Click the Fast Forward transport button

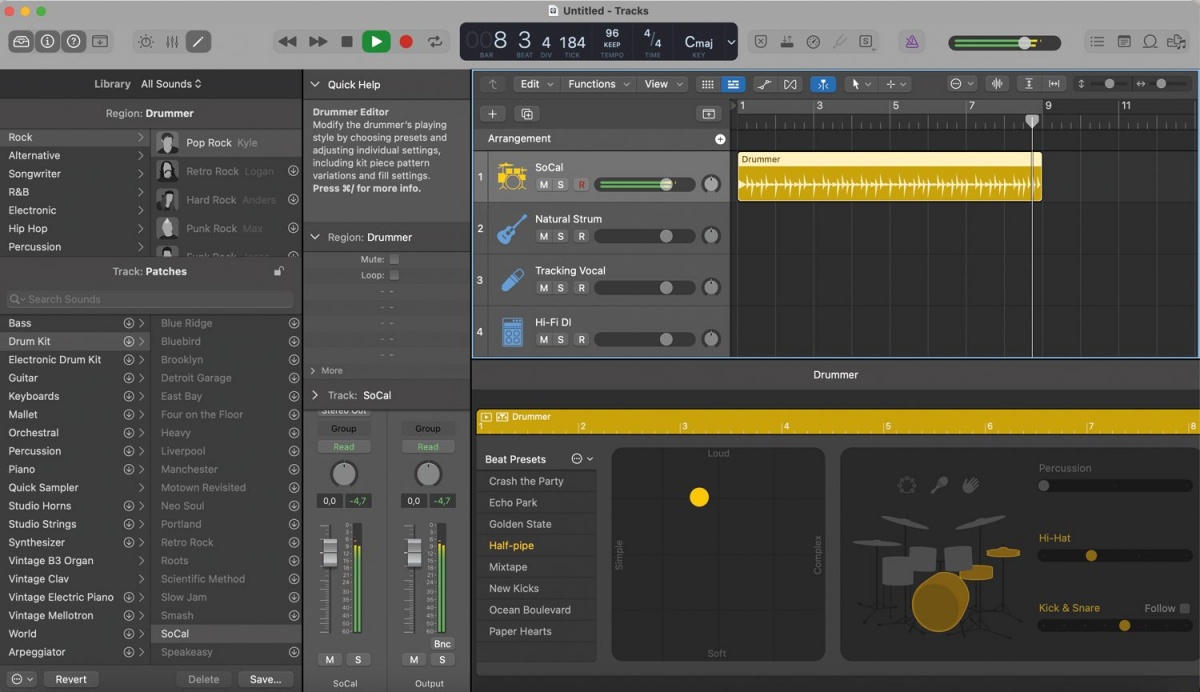coord(318,42)
